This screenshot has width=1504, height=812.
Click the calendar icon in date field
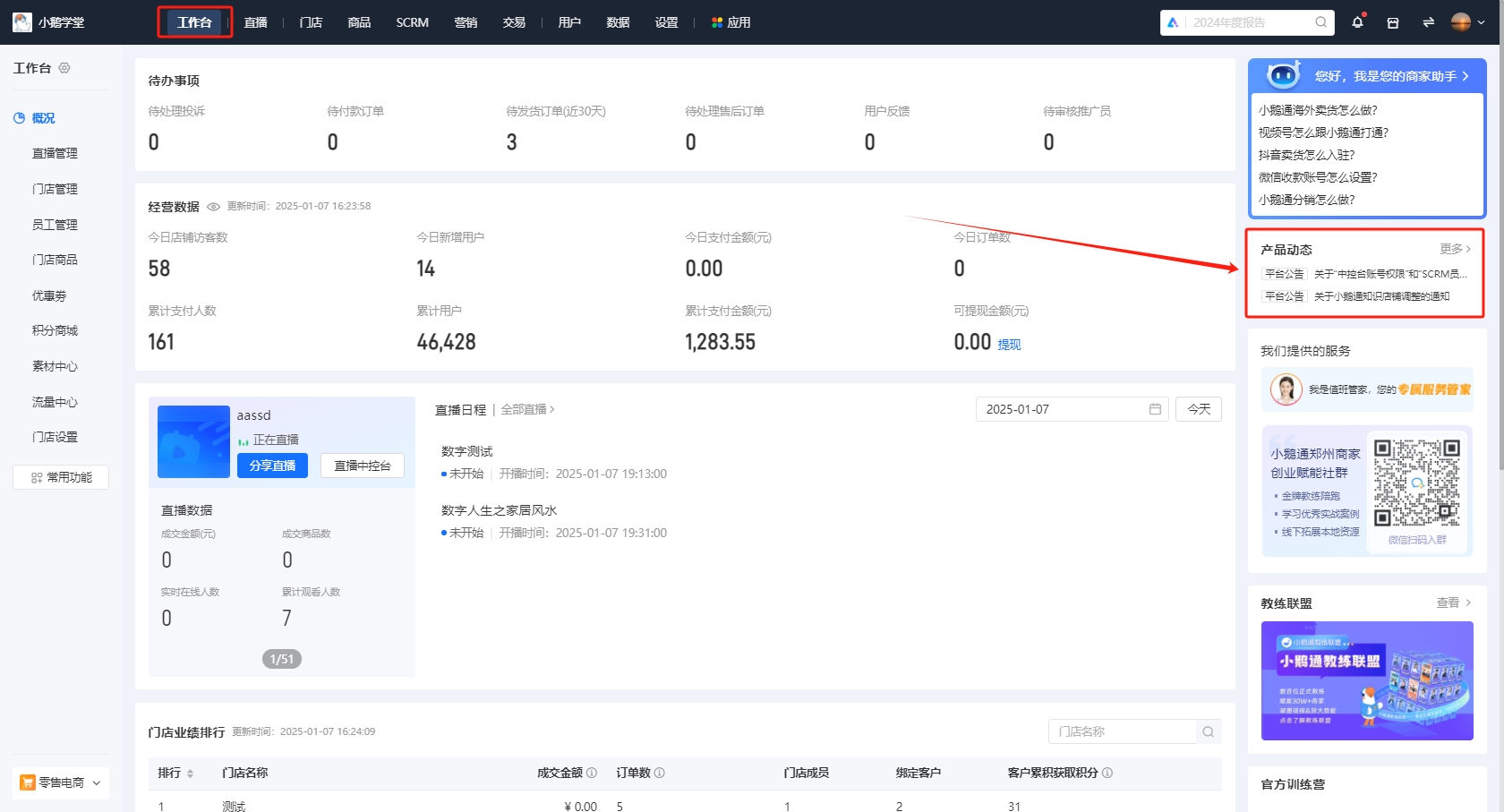pyautogui.click(x=1155, y=409)
